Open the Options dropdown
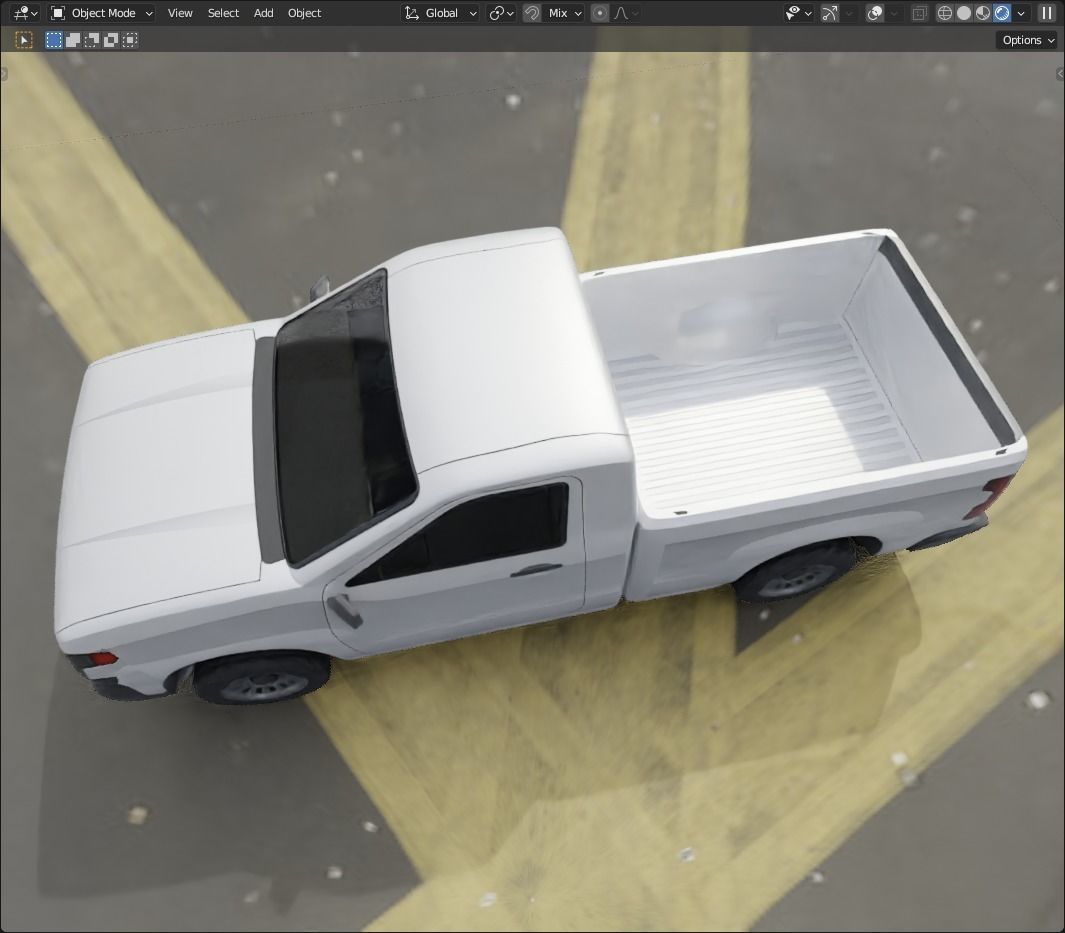 [1028, 40]
